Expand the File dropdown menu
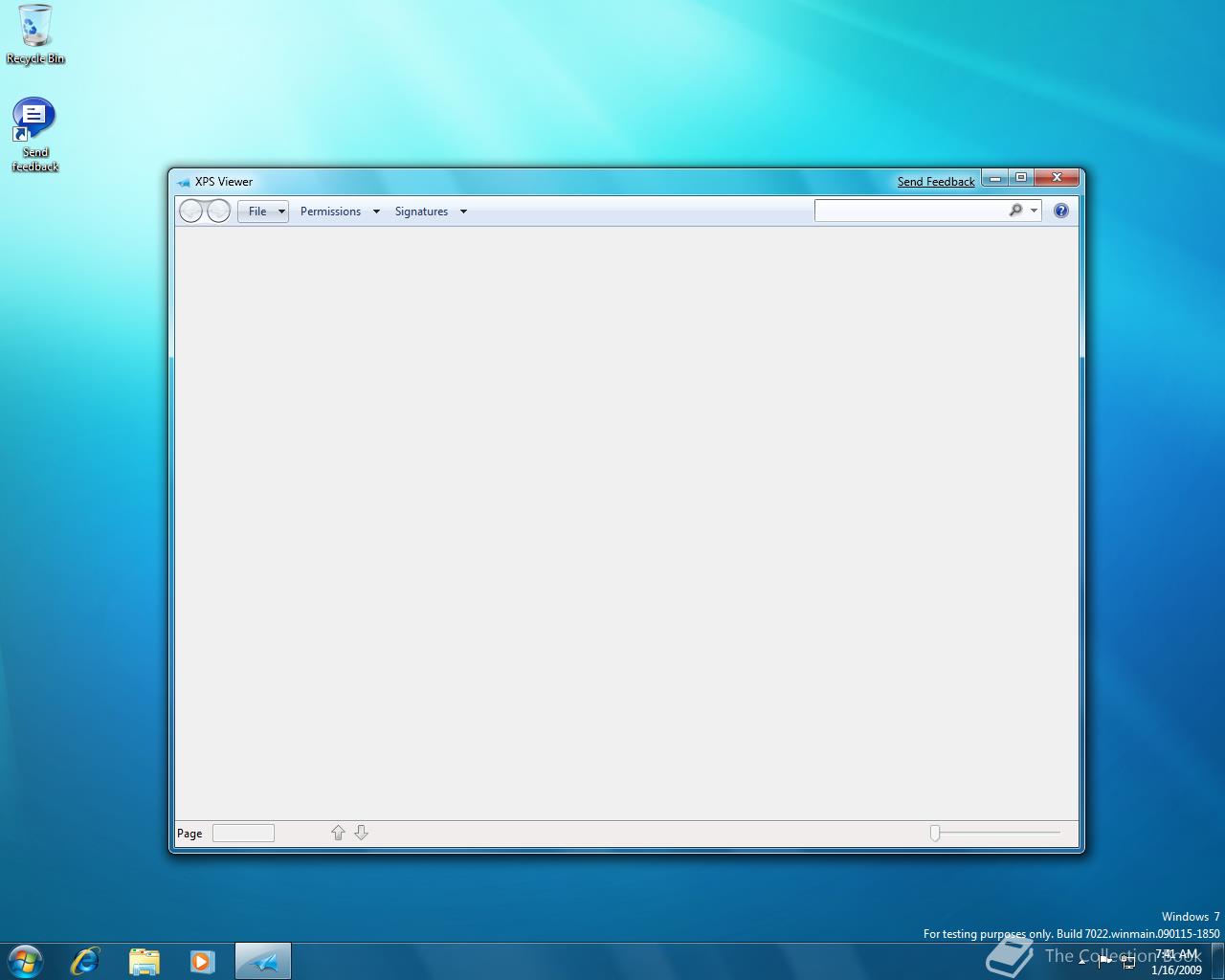1225x980 pixels. (x=263, y=212)
